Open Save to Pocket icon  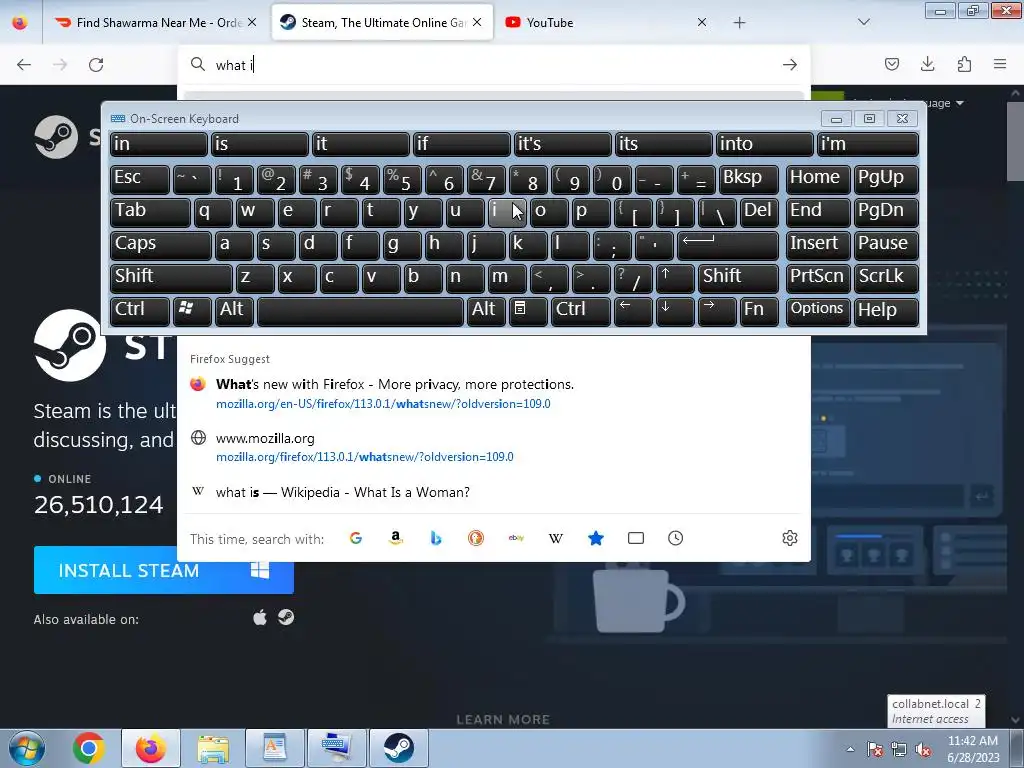(x=891, y=64)
